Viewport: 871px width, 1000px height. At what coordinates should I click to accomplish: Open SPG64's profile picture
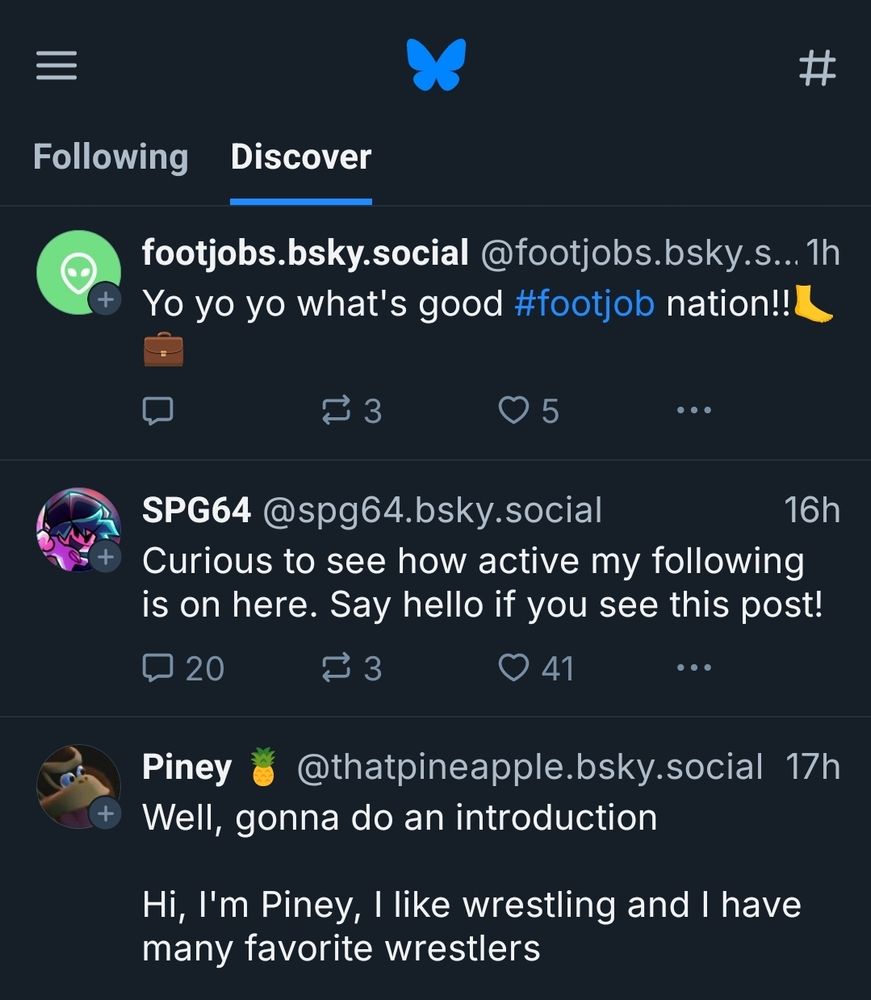(77, 529)
